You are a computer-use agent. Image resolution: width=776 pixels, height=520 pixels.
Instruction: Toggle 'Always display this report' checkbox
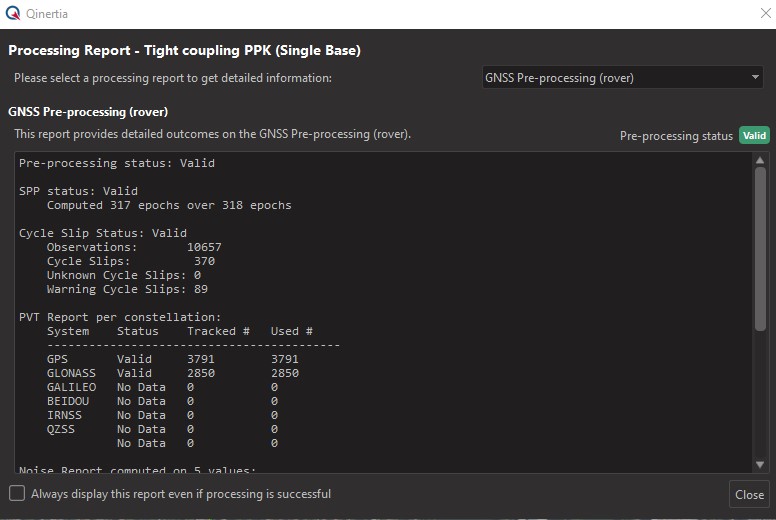17,493
